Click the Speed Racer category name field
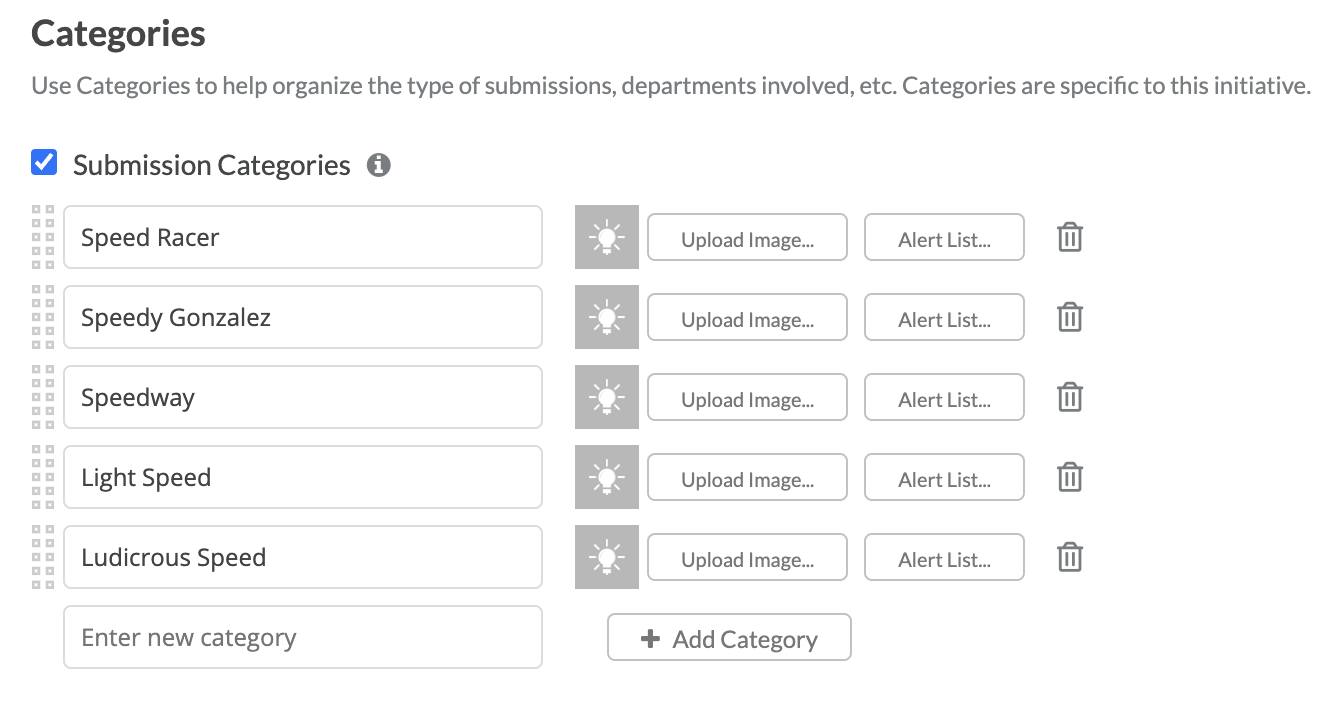The width and height of the screenshot is (1336, 722). coord(303,237)
